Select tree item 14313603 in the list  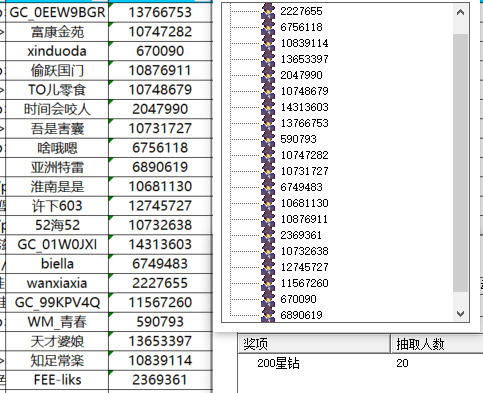tap(304, 107)
